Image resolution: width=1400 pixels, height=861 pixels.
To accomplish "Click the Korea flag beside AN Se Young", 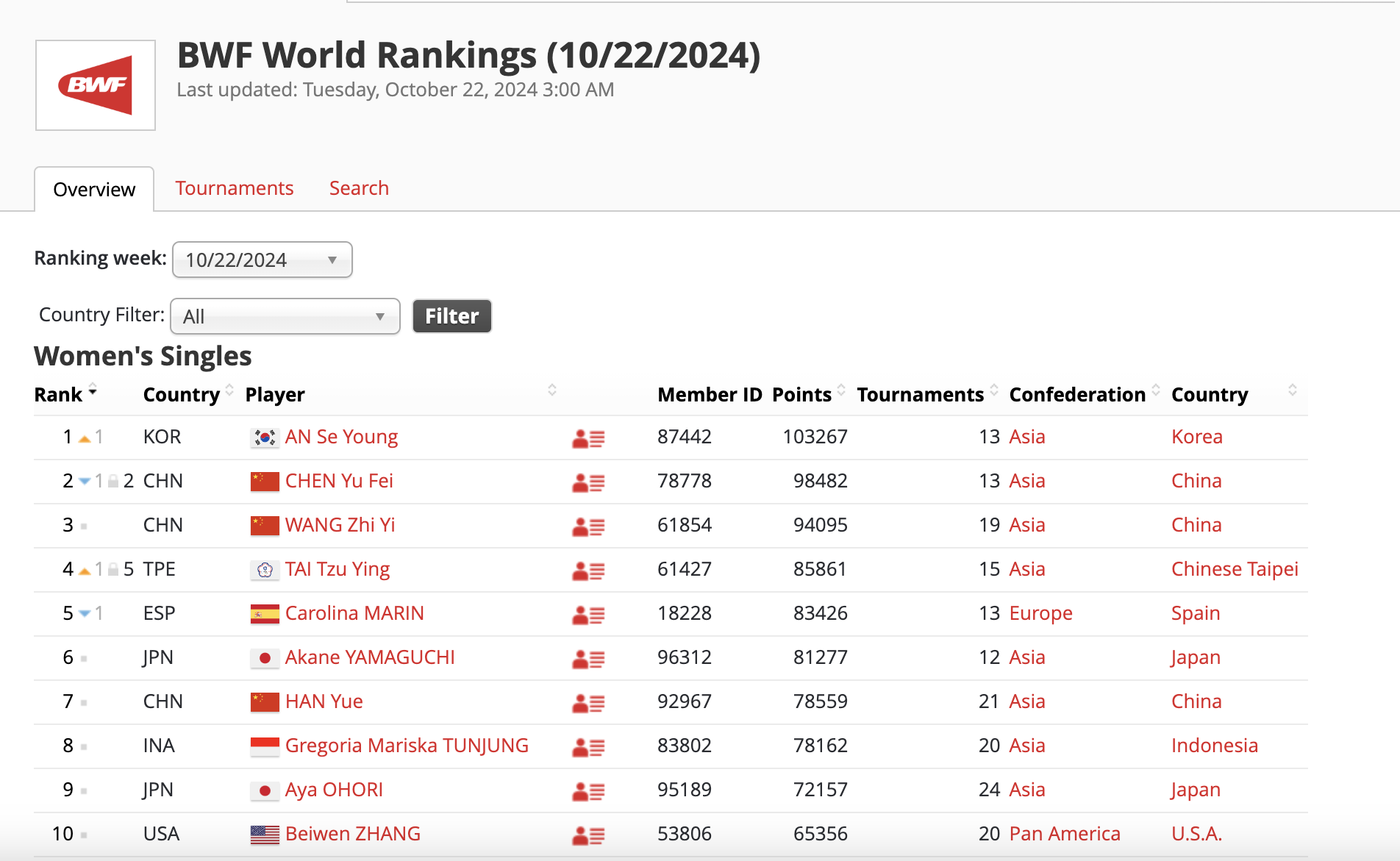I will [265, 438].
